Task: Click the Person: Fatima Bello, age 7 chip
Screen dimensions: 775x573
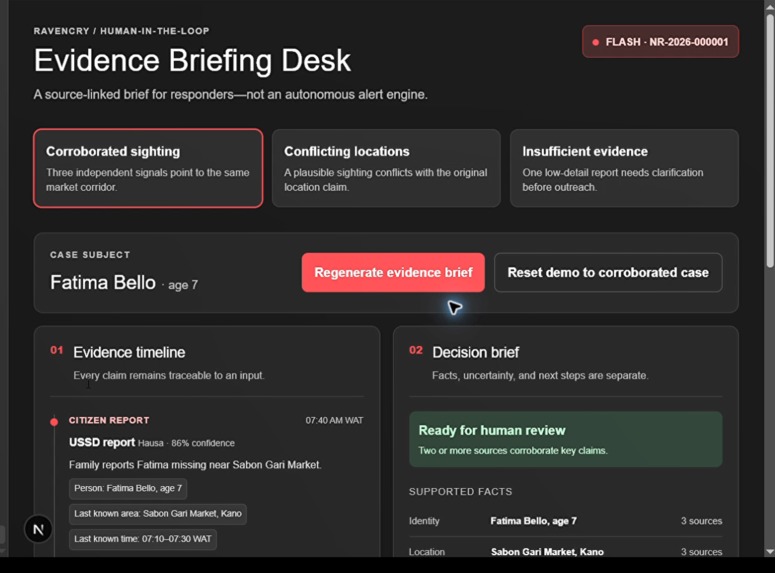Action: 128,488
